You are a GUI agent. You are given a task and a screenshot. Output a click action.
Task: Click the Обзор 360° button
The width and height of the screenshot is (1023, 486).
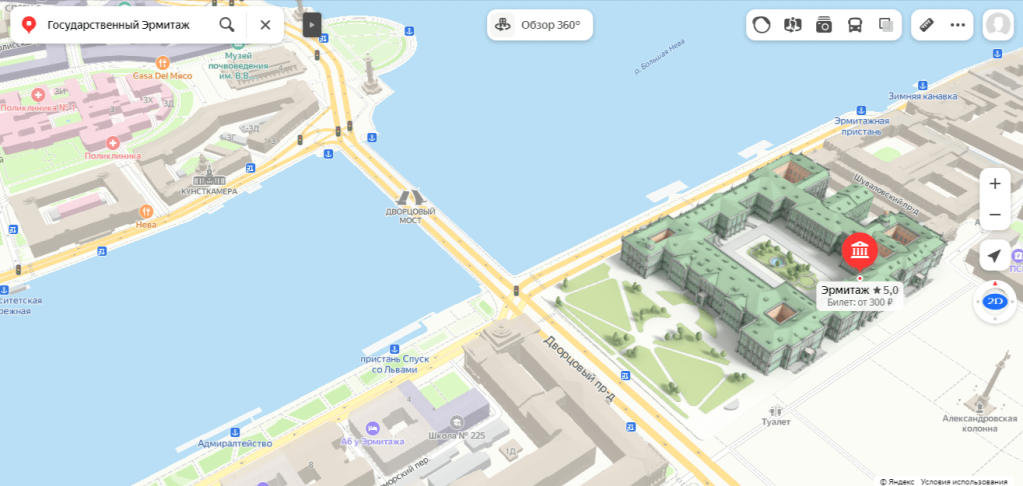540,25
